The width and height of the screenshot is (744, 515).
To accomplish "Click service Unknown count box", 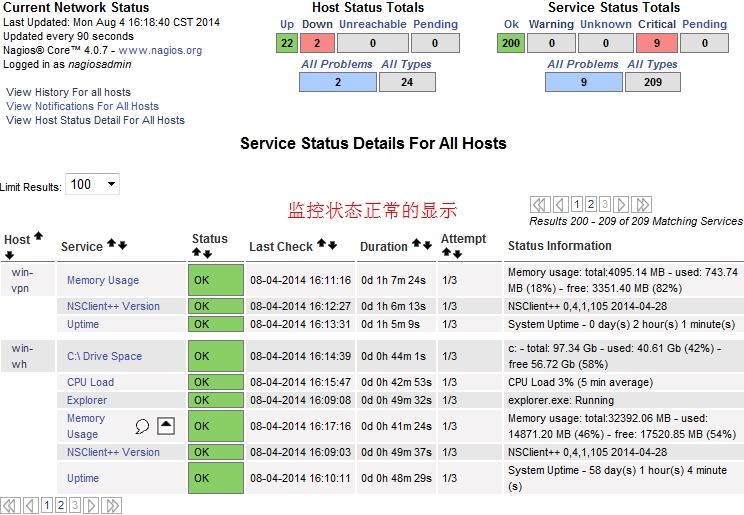I will click(606, 43).
